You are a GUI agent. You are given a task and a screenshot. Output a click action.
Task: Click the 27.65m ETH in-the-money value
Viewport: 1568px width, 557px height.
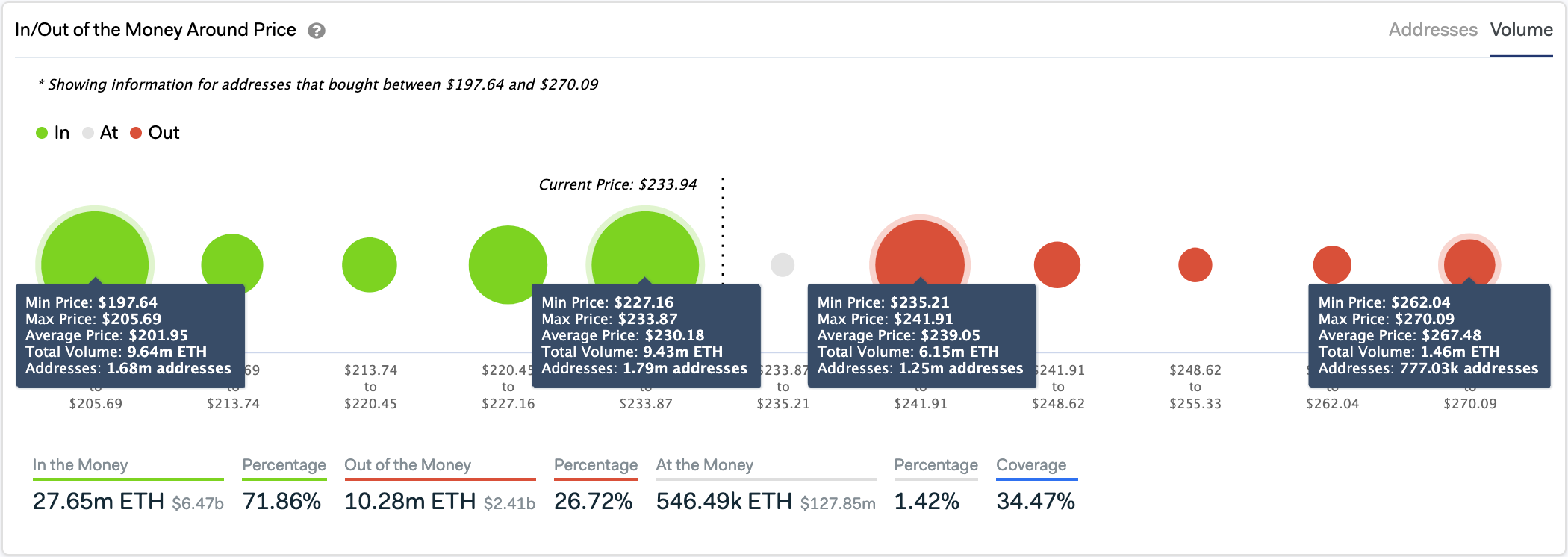pos(99,501)
